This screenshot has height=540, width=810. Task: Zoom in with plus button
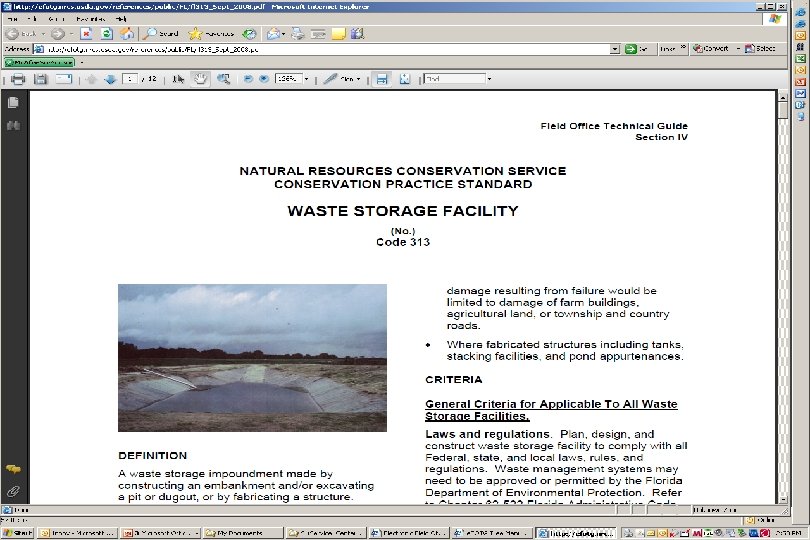pos(264,79)
